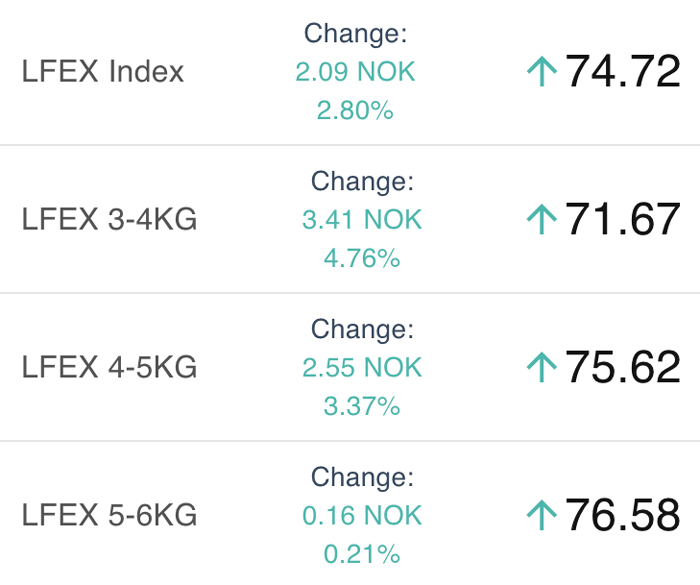Click the 0.21% change percentage

point(362,554)
